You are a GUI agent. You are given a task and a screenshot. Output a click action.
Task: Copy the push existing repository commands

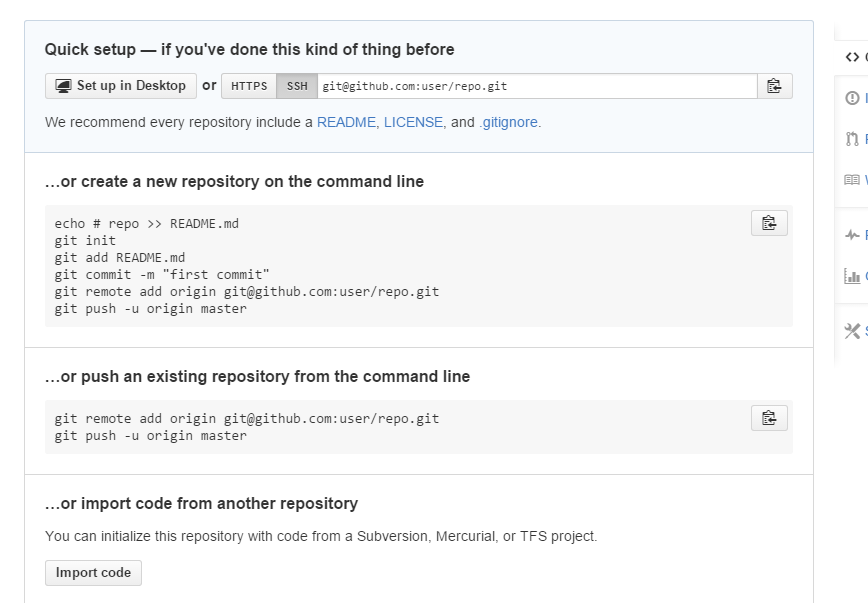pos(769,418)
